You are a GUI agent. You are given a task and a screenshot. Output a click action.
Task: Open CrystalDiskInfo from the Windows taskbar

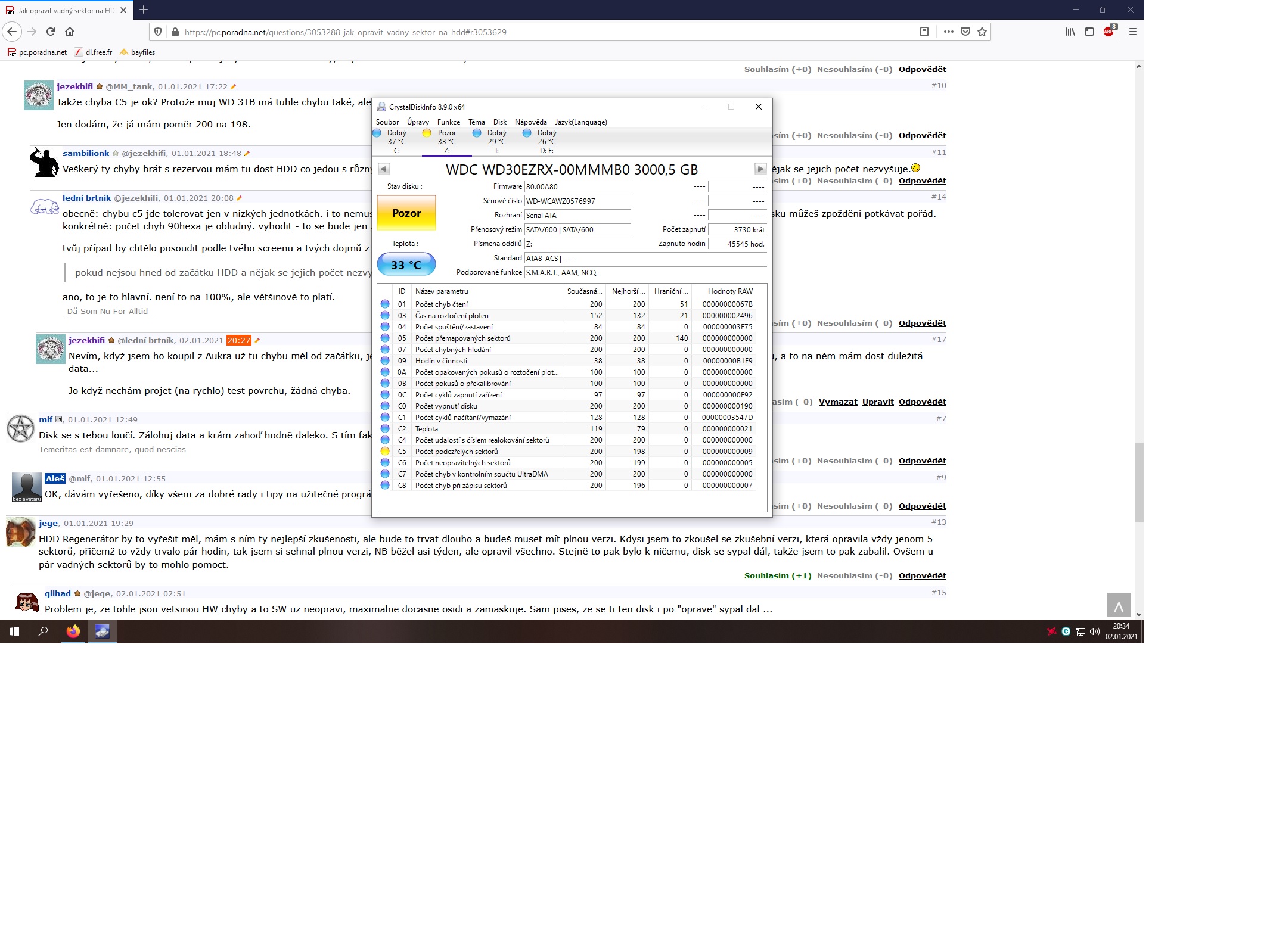102,631
